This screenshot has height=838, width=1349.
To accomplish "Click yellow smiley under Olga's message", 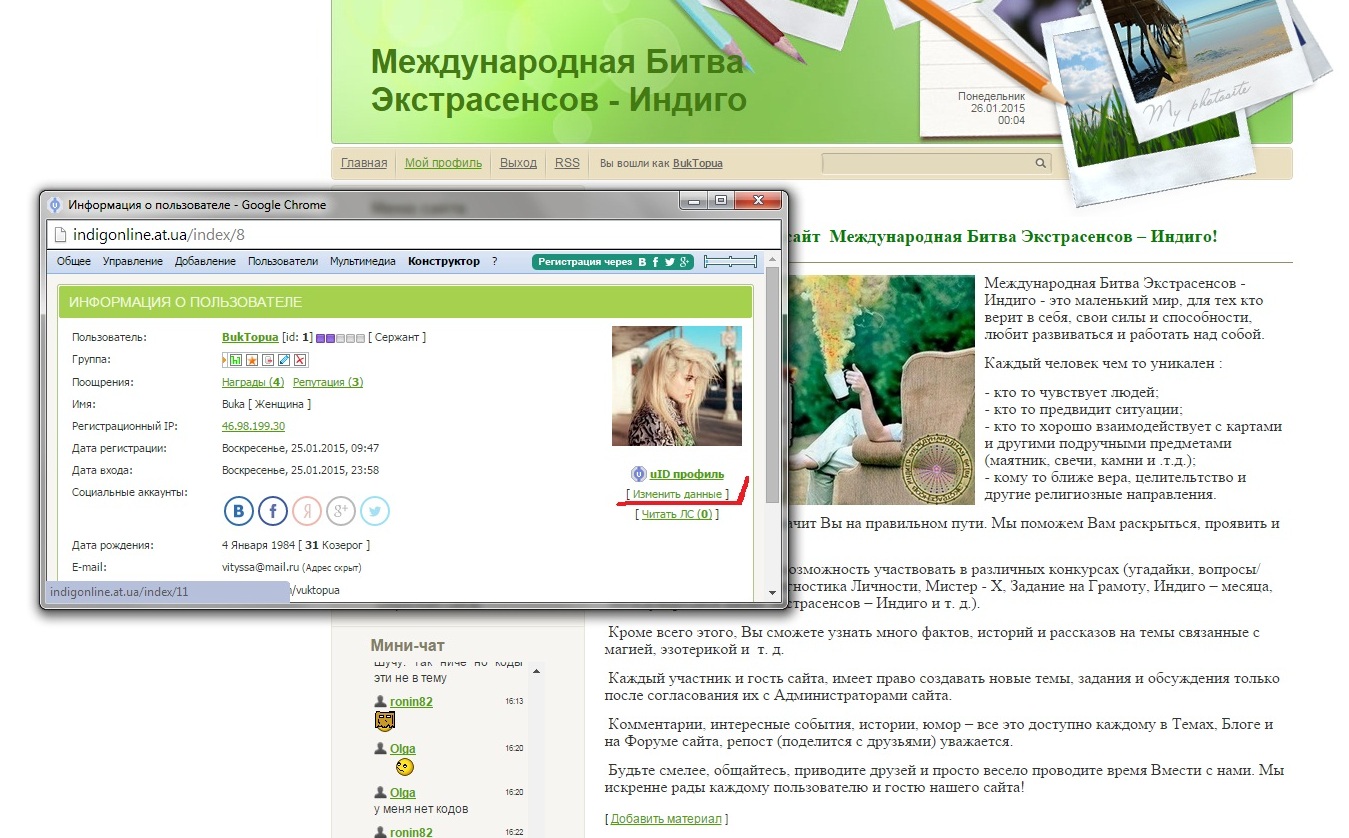I will (404, 768).
